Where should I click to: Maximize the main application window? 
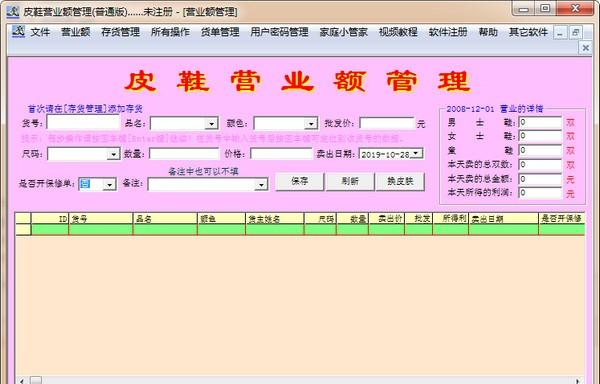546,8
